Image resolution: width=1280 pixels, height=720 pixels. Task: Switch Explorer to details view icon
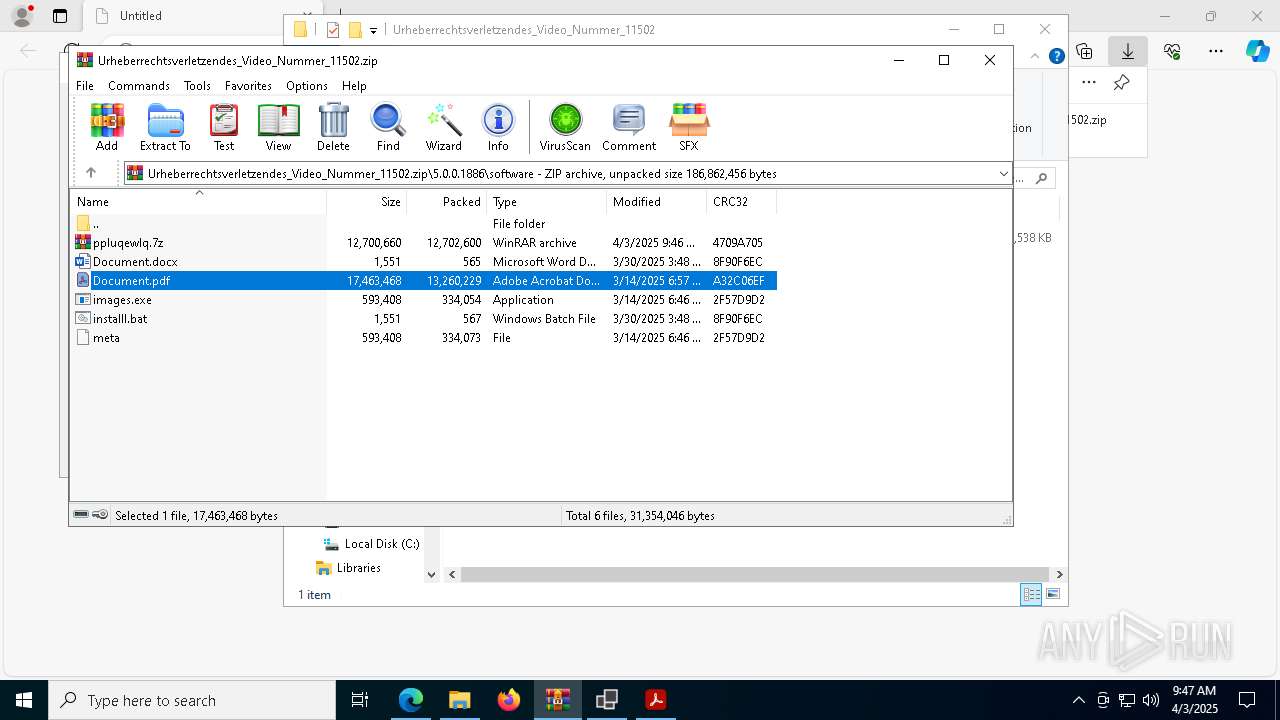(1031, 595)
